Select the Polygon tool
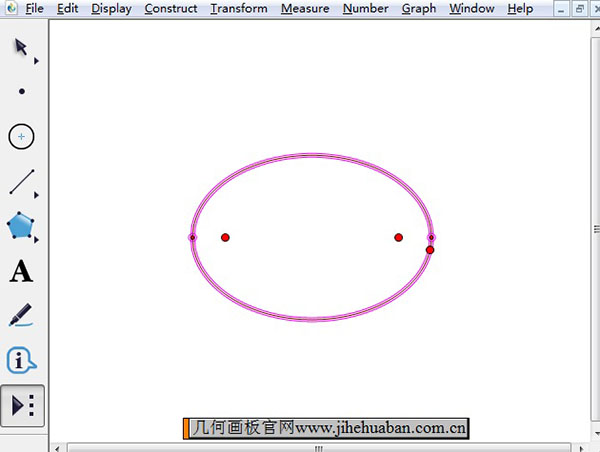This screenshot has width=600, height=452. pos(20,225)
